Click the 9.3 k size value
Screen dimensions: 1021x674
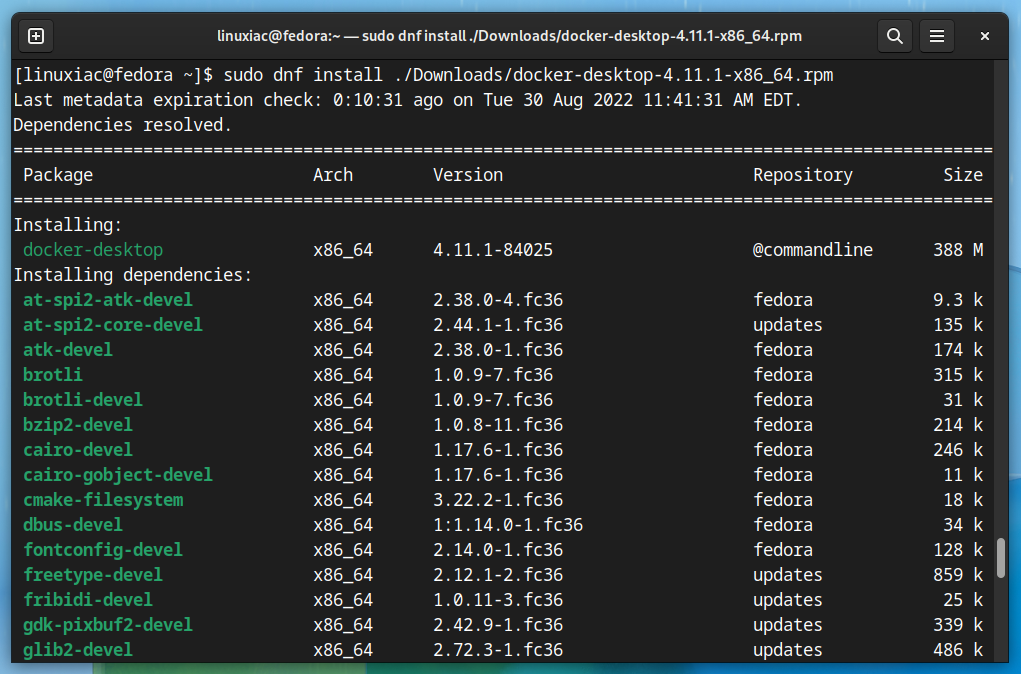(958, 300)
